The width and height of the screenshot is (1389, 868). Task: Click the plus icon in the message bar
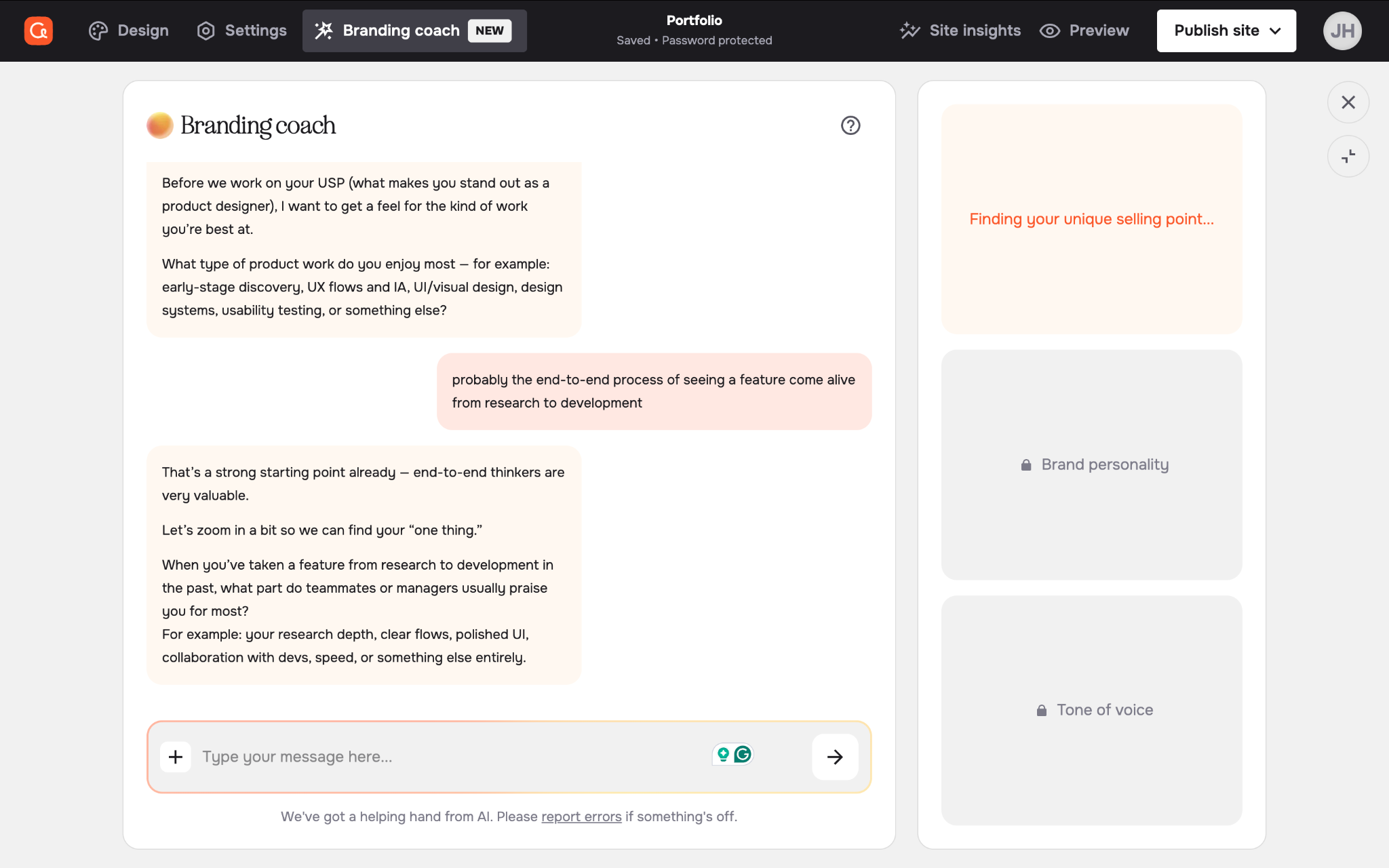tap(176, 757)
